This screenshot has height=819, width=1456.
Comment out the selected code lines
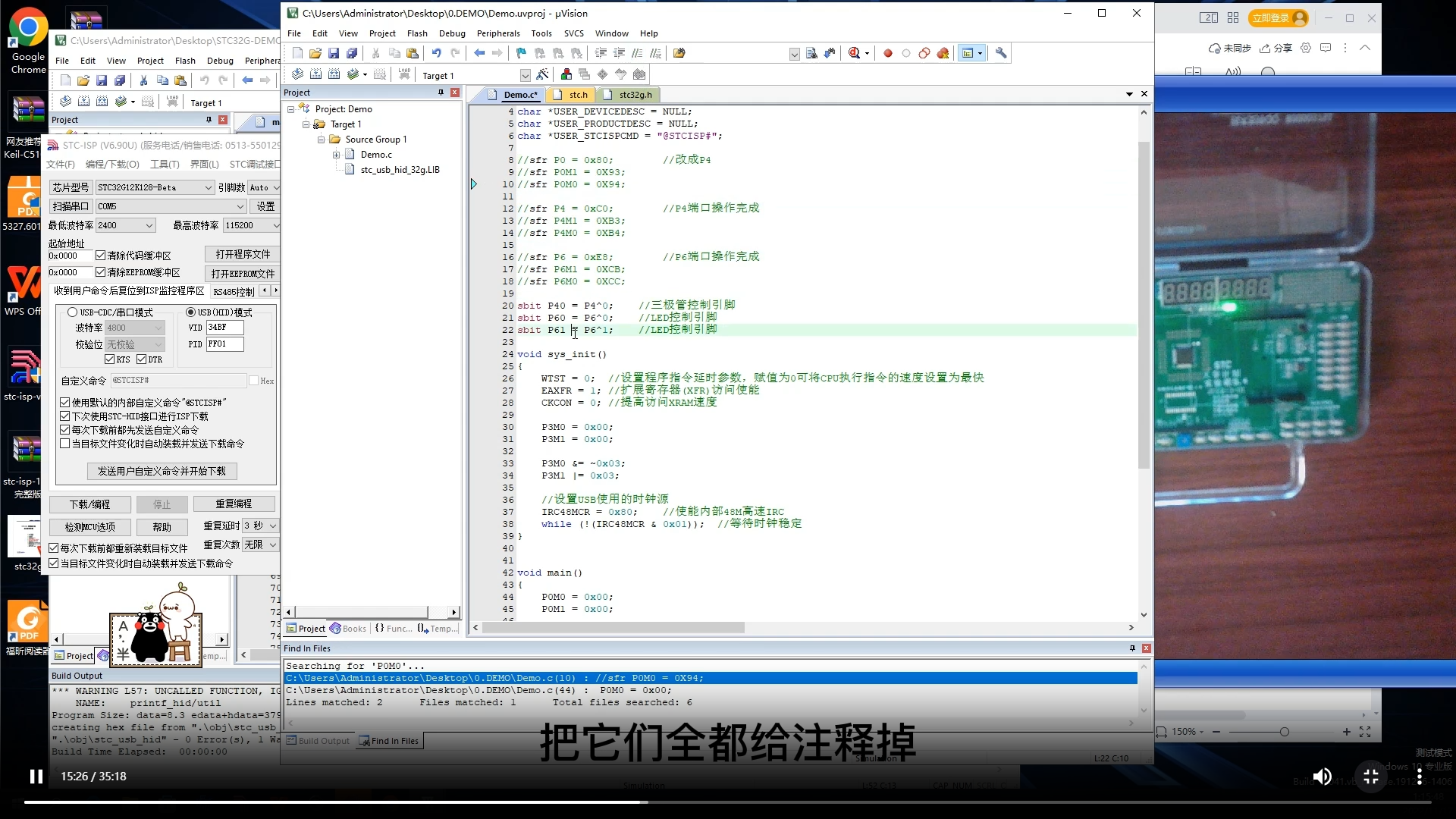pos(637,53)
